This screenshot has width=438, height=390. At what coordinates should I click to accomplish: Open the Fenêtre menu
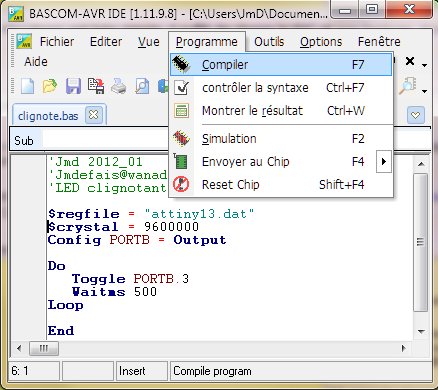pyautogui.click(x=379, y=42)
